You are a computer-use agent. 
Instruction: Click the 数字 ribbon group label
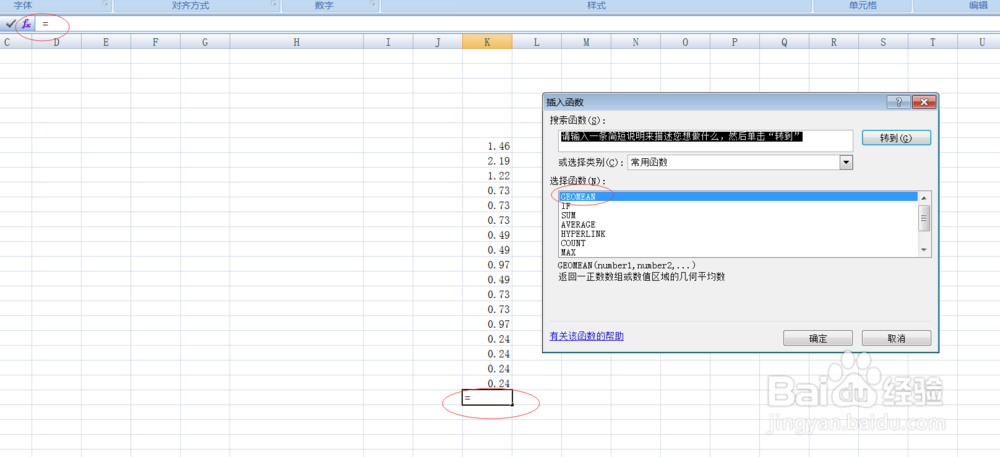coord(324,5)
